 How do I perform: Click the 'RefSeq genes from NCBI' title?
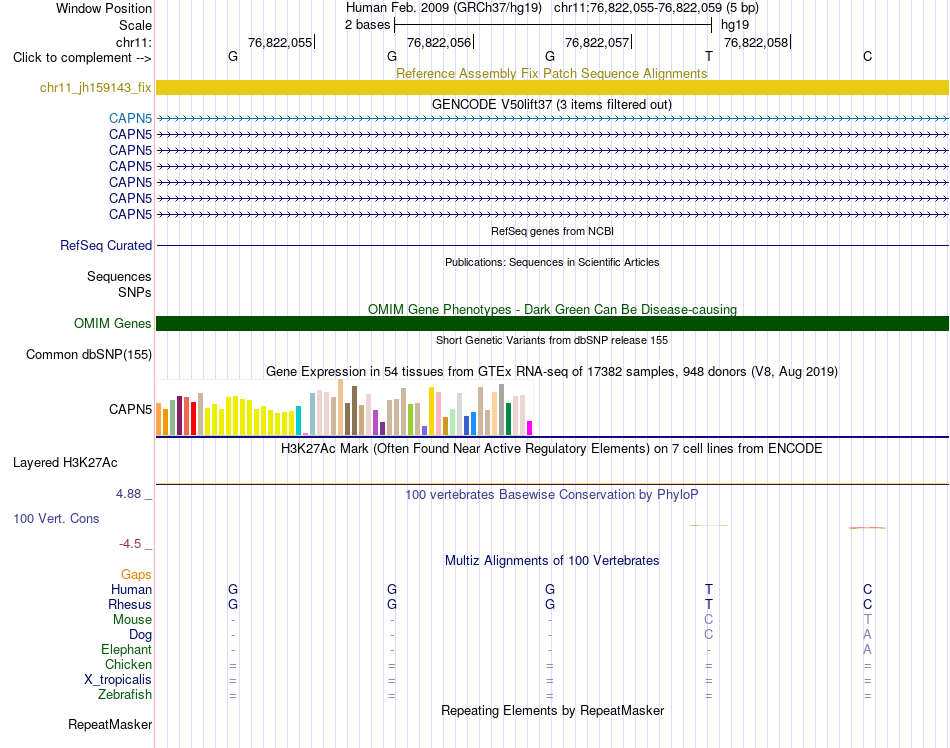[553, 231]
